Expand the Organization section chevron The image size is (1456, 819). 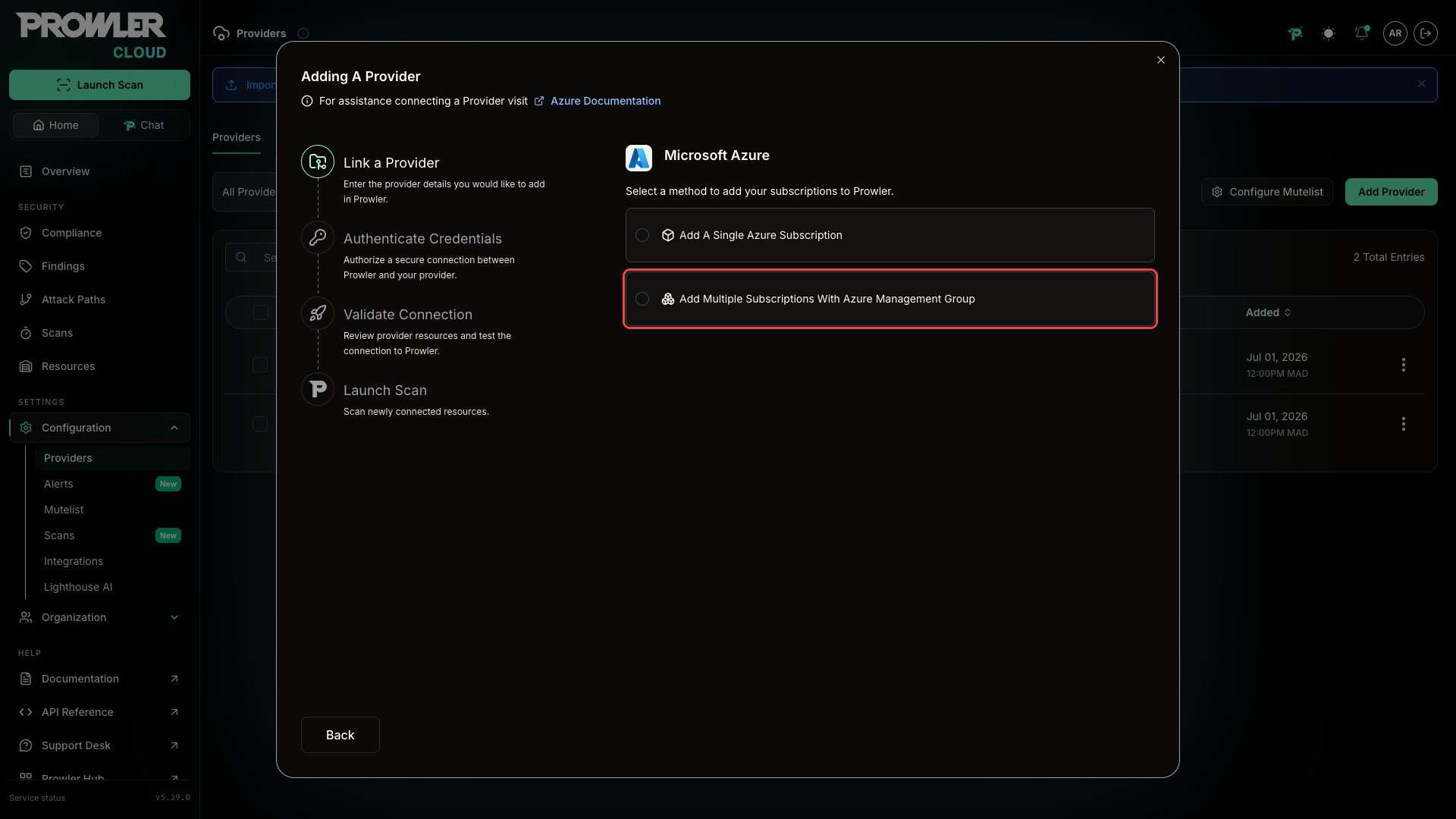click(x=174, y=617)
